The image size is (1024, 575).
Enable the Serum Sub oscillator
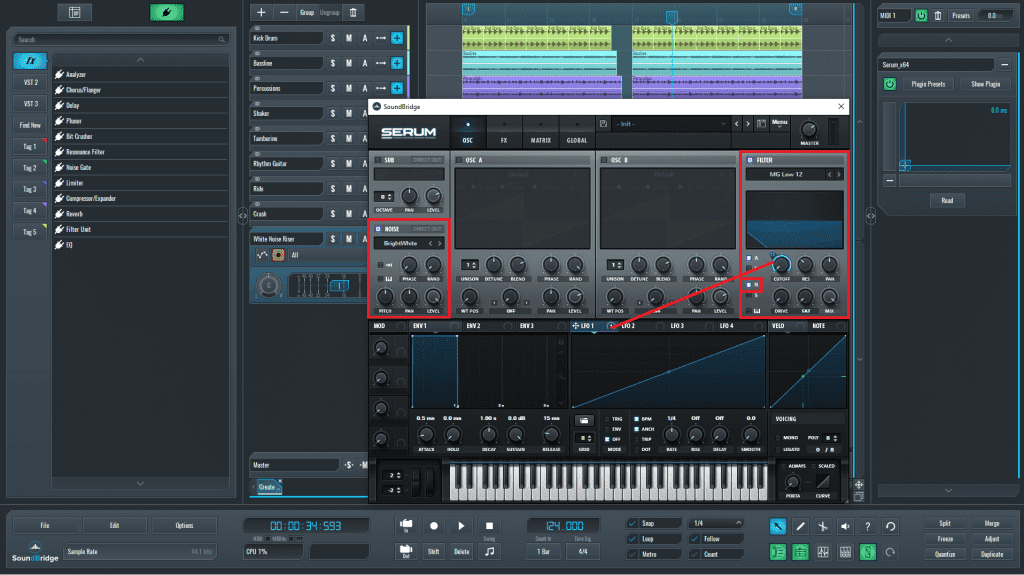point(377,160)
